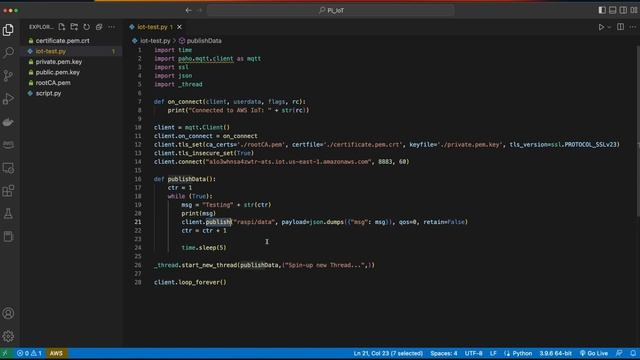Change indentation via Spaces: 4
Image resolution: width=640 pixels, height=360 pixels.
click(x=444, y=353)
